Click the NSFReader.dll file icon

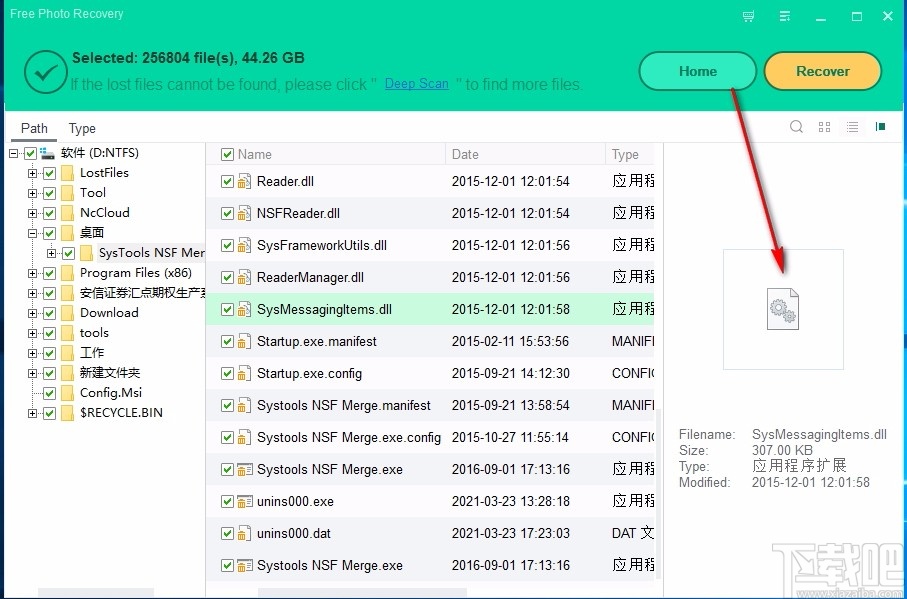click(244, 213)
